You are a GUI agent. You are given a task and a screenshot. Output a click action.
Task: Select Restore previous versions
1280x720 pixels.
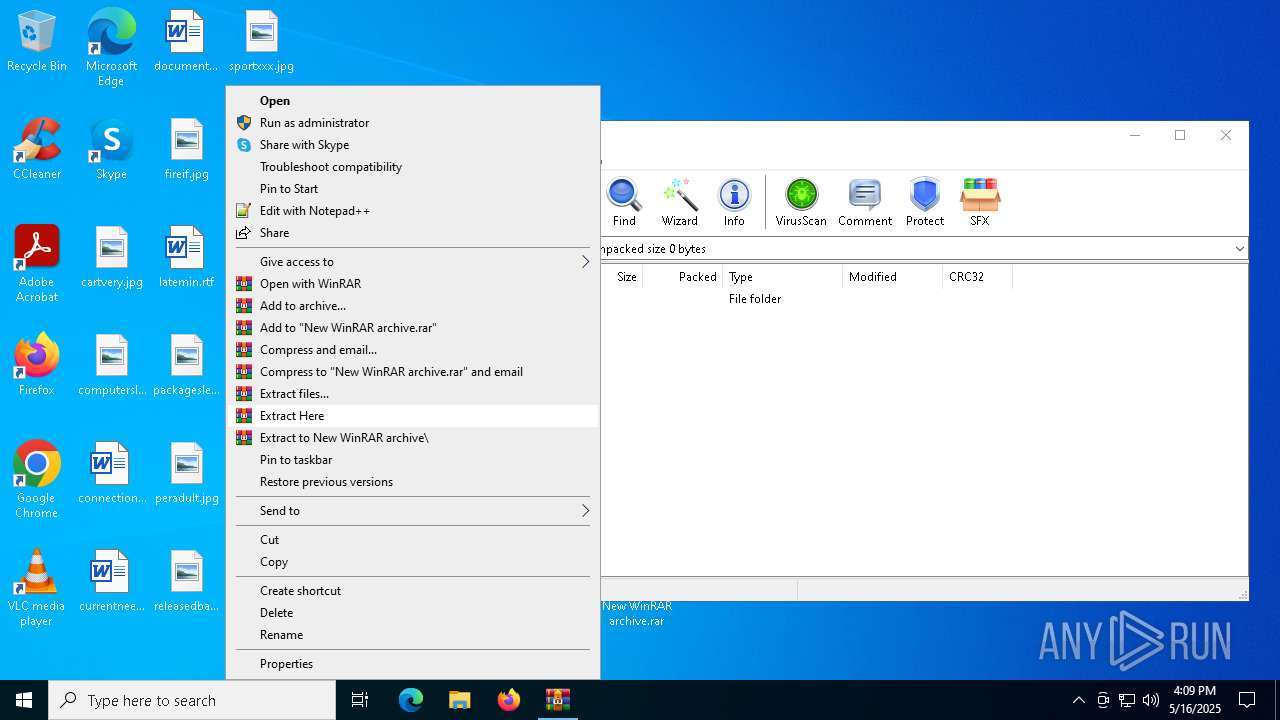point(413,482)
